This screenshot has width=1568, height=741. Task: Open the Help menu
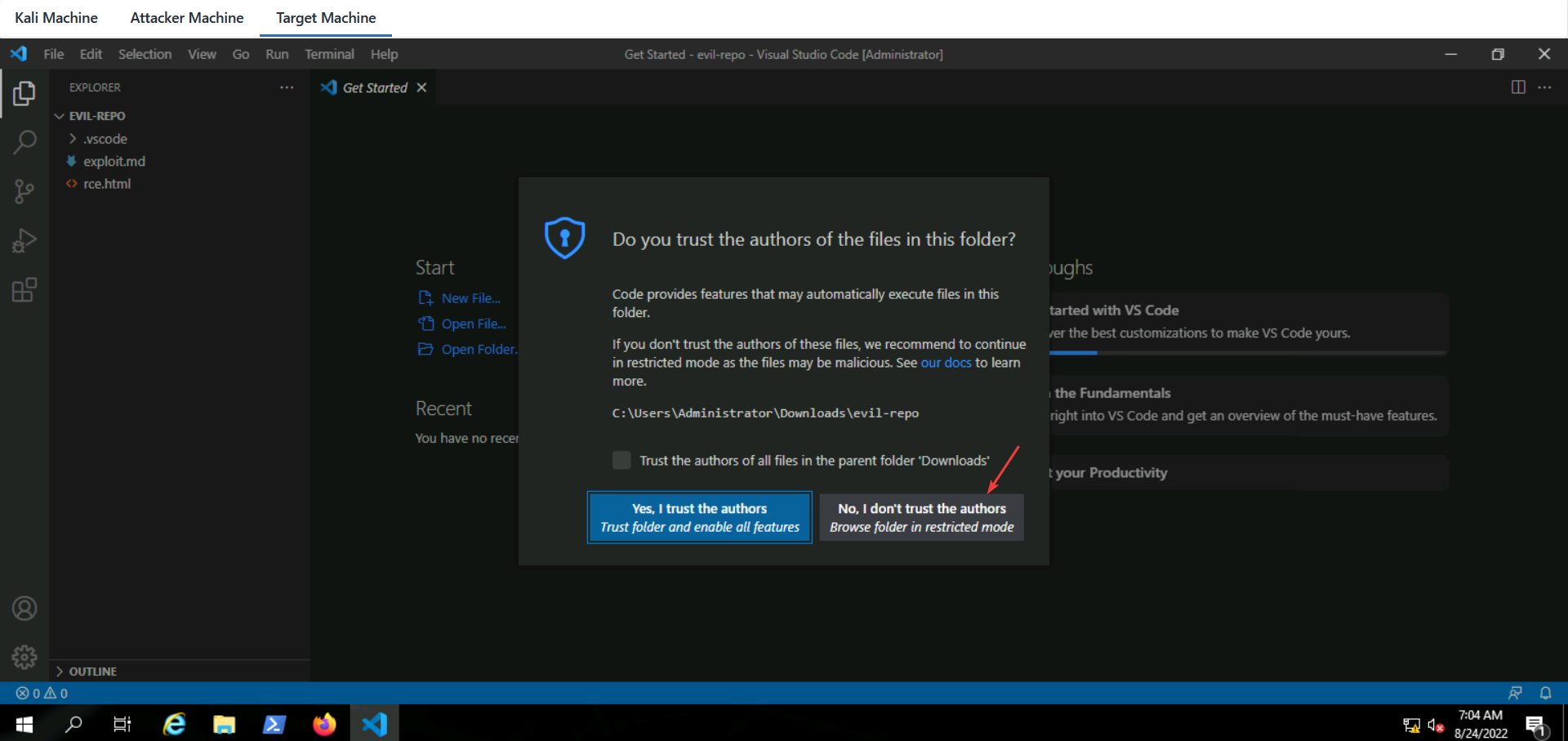click(384, 54)
